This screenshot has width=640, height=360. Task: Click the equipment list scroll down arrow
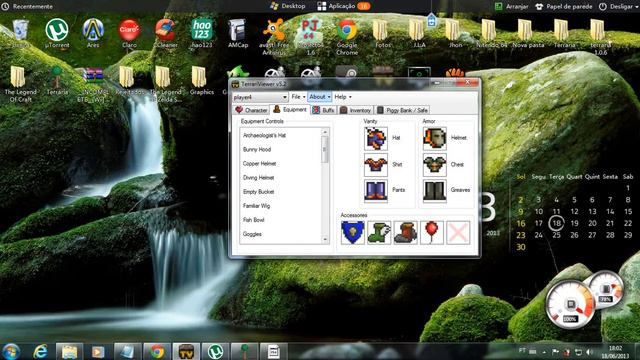click(325, 240)
